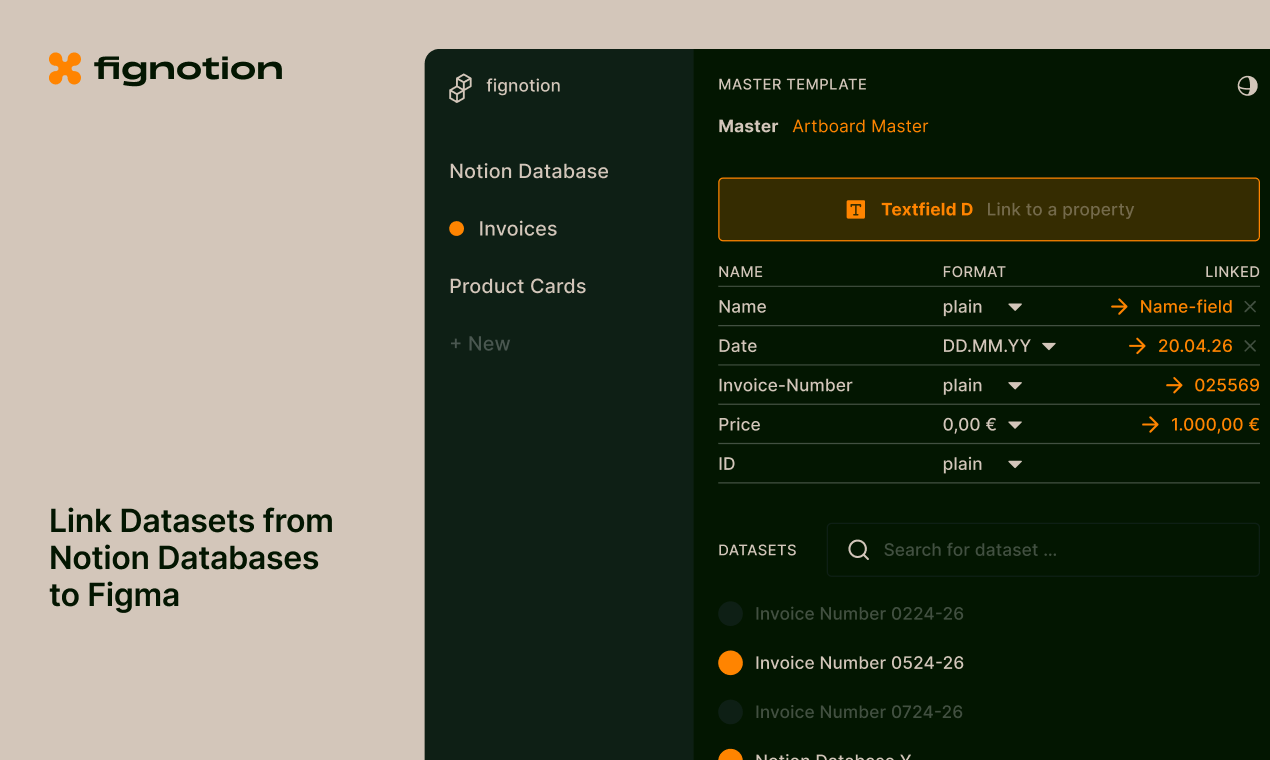Click the 1.000,00 € linked value
The width and height of the screenshot is (1270, 760).
pyautogui.click(x=1215, y=425)
